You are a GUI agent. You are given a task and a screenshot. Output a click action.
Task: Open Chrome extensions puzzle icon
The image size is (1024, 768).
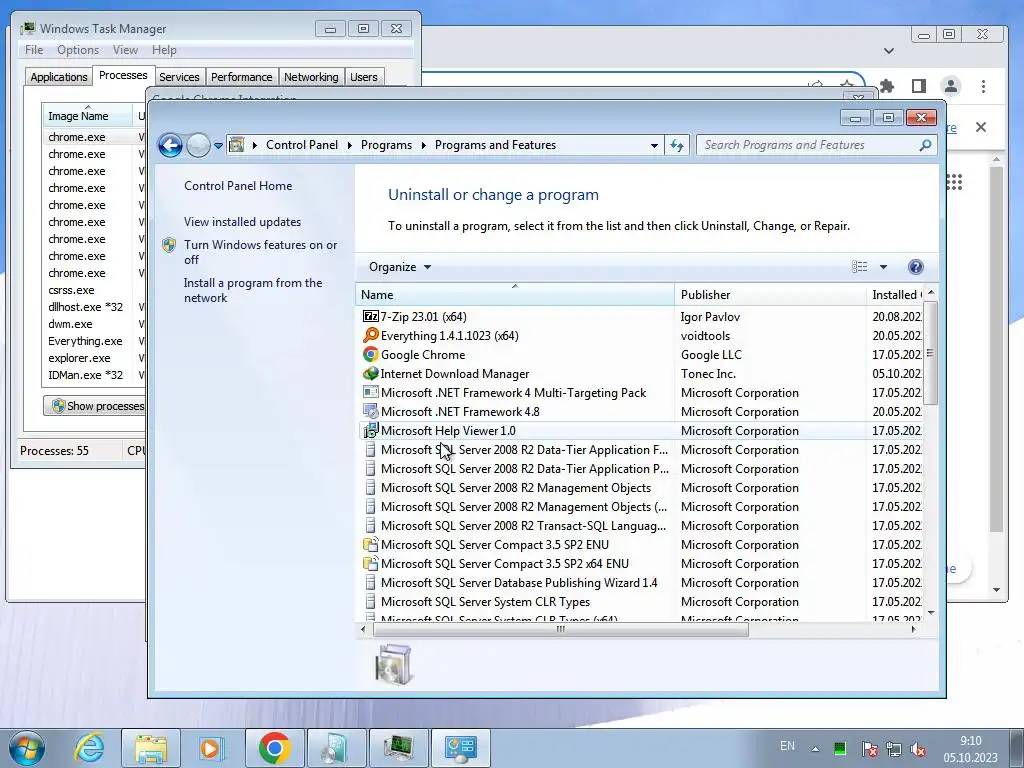coord(887,86)
